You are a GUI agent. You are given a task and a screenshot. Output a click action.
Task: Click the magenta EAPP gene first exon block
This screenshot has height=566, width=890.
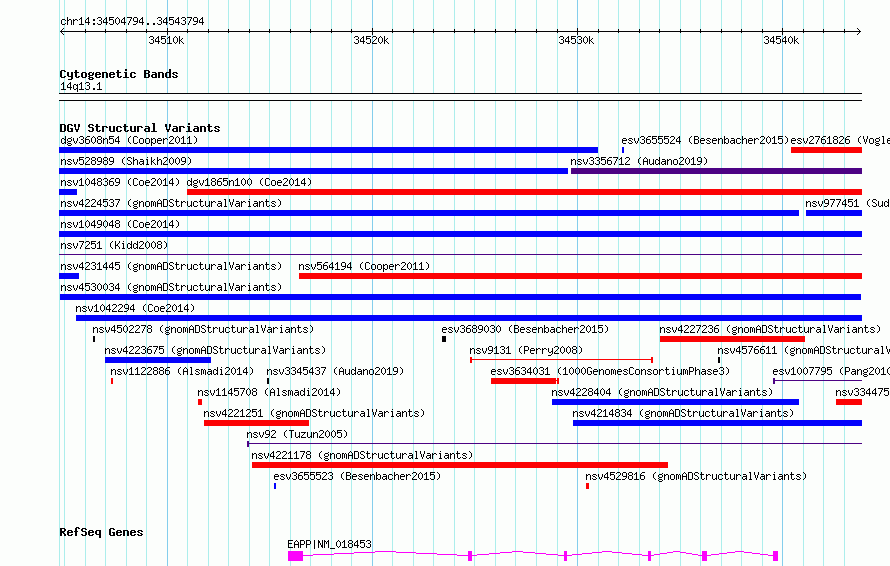[x=295, y=556]
